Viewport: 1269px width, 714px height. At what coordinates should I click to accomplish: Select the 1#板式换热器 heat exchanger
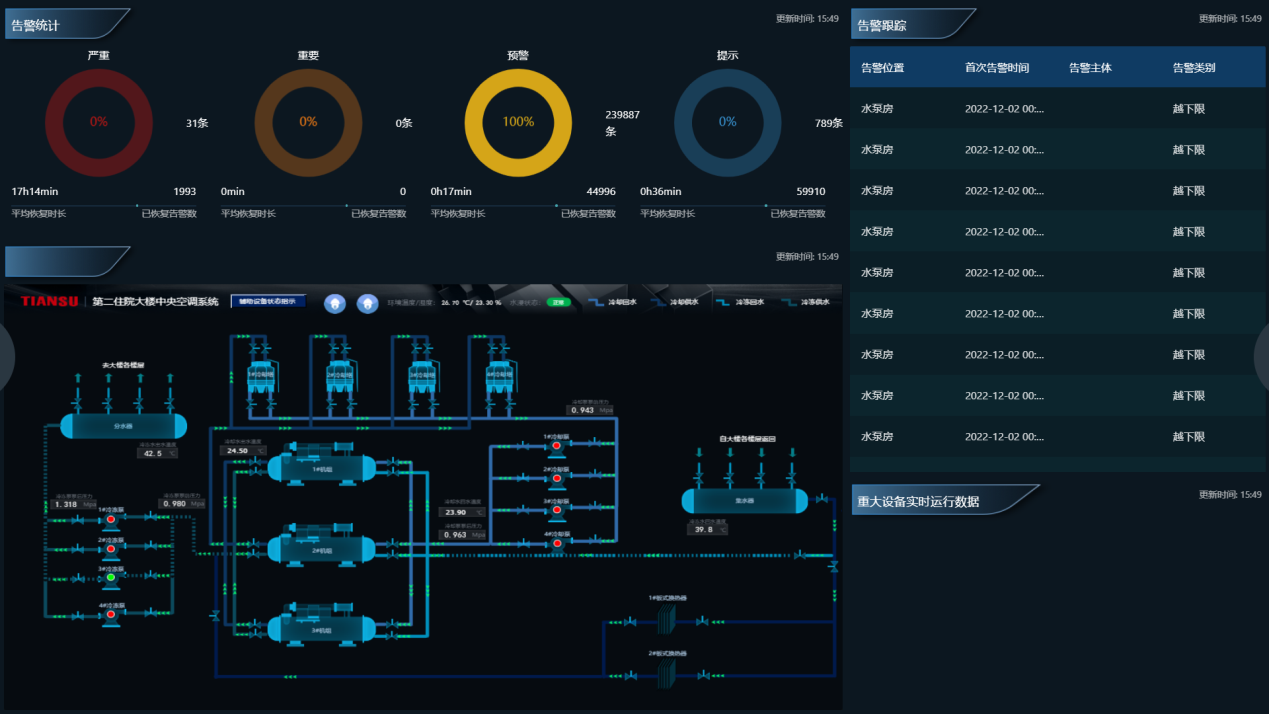tap(667, 621)
